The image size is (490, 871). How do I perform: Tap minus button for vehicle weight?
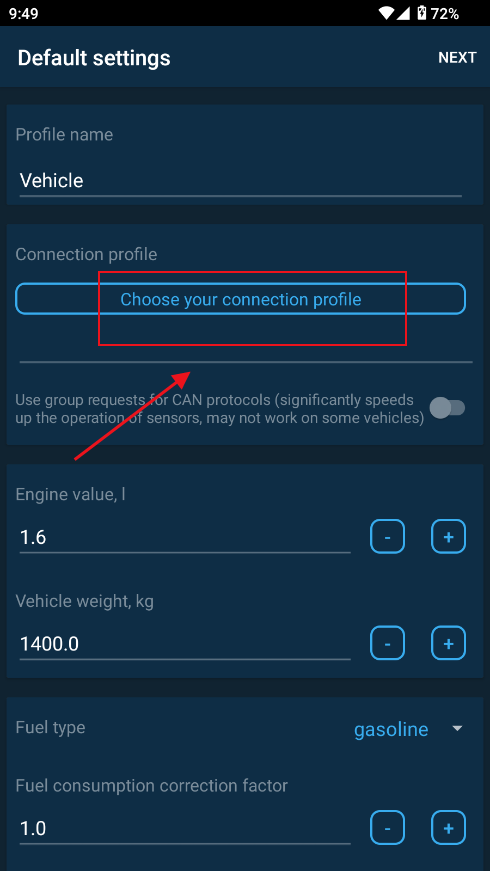tap(387, 643)
